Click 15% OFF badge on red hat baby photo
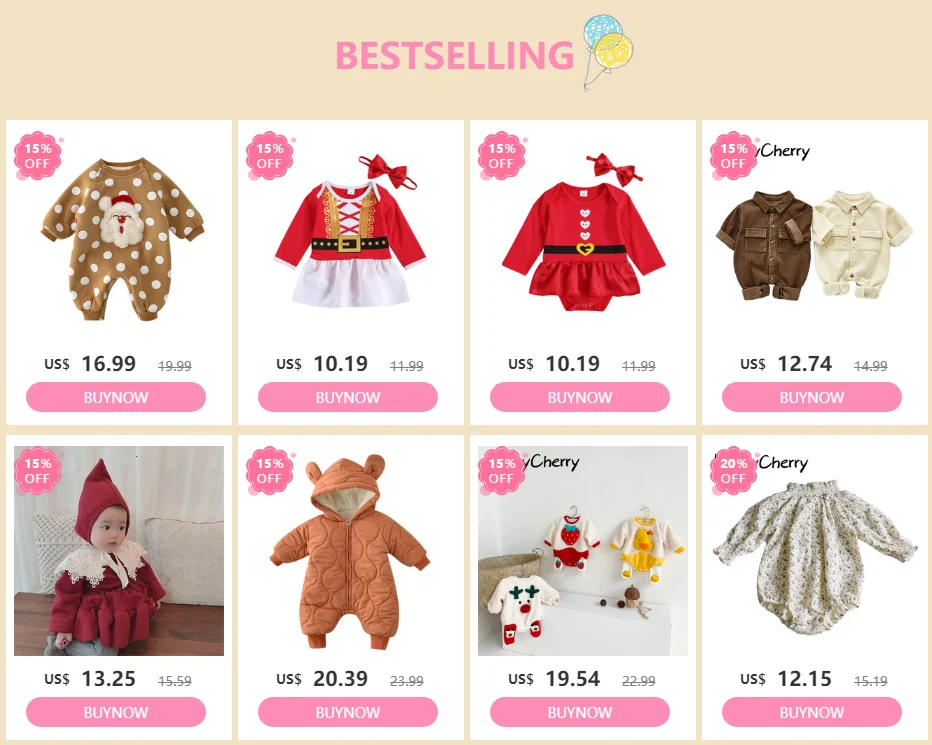The width and height of the screenshot is (932, 745). [38, 471]
